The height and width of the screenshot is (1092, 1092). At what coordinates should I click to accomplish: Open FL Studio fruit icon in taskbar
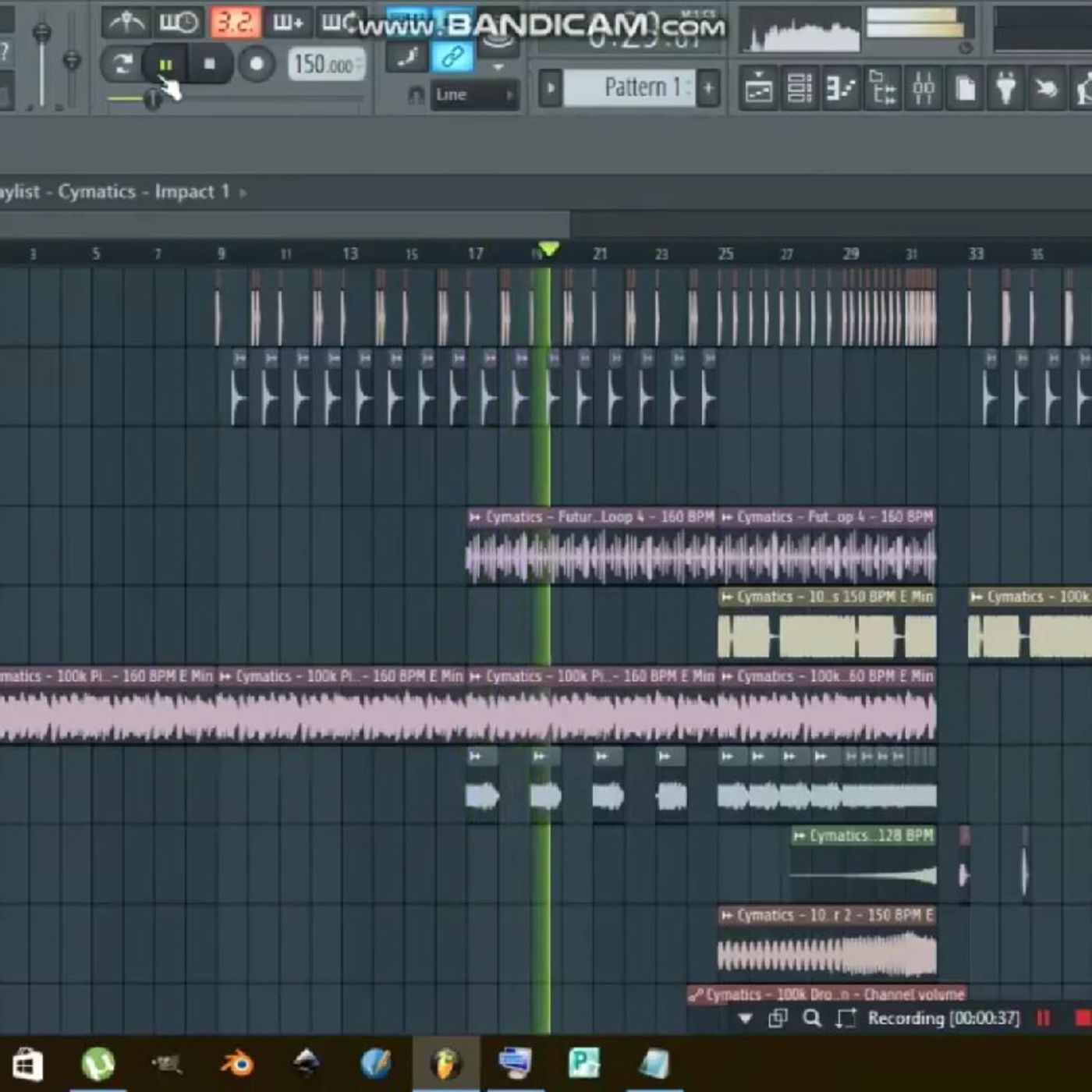445,1064
